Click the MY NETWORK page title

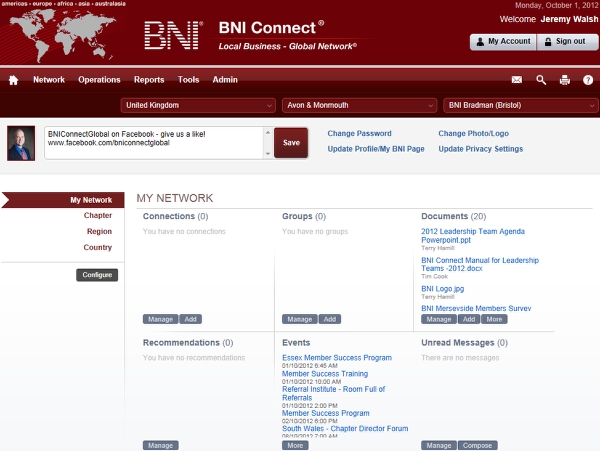(x=174, y=198)
